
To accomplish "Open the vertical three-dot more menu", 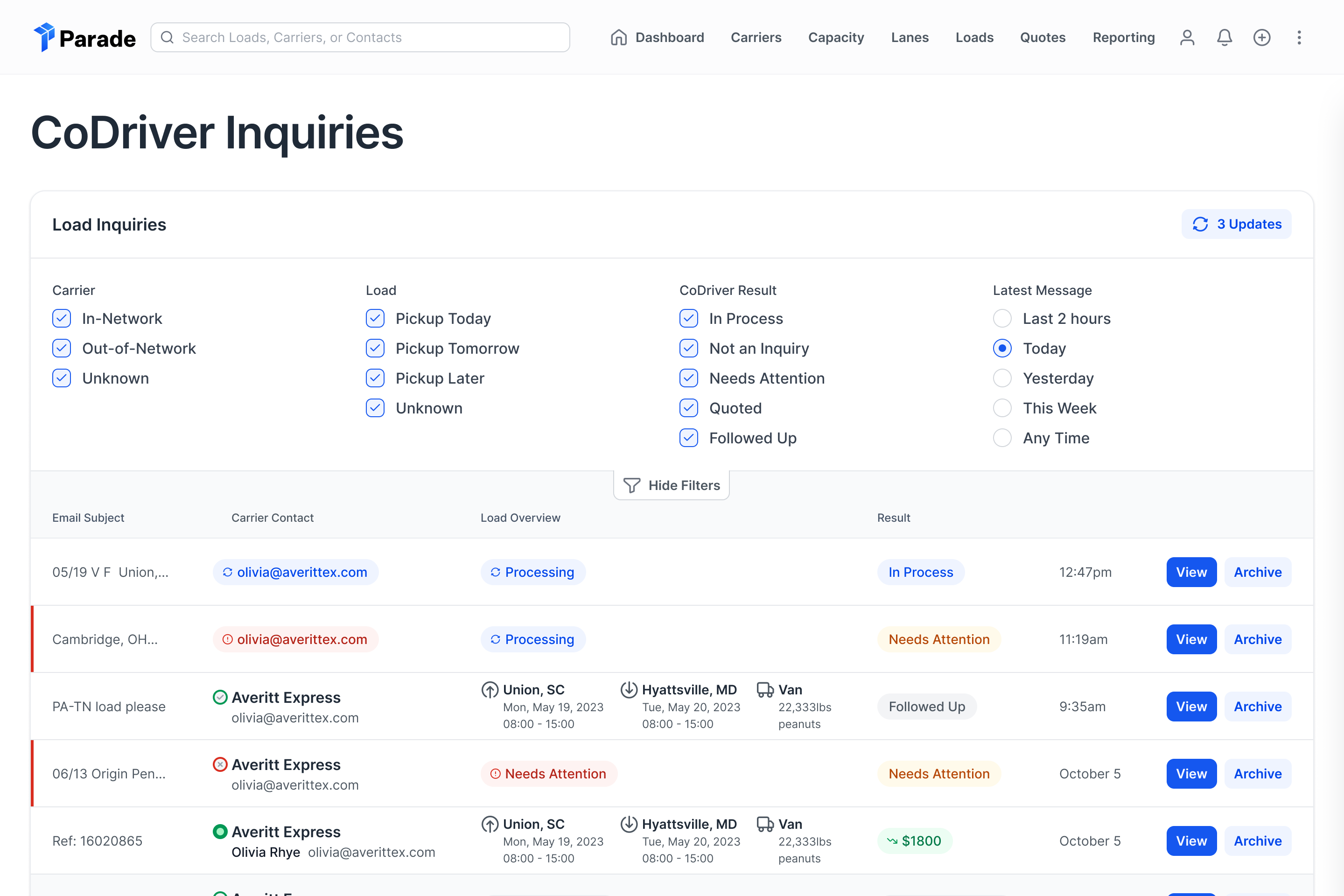I will click(1299, 38).
